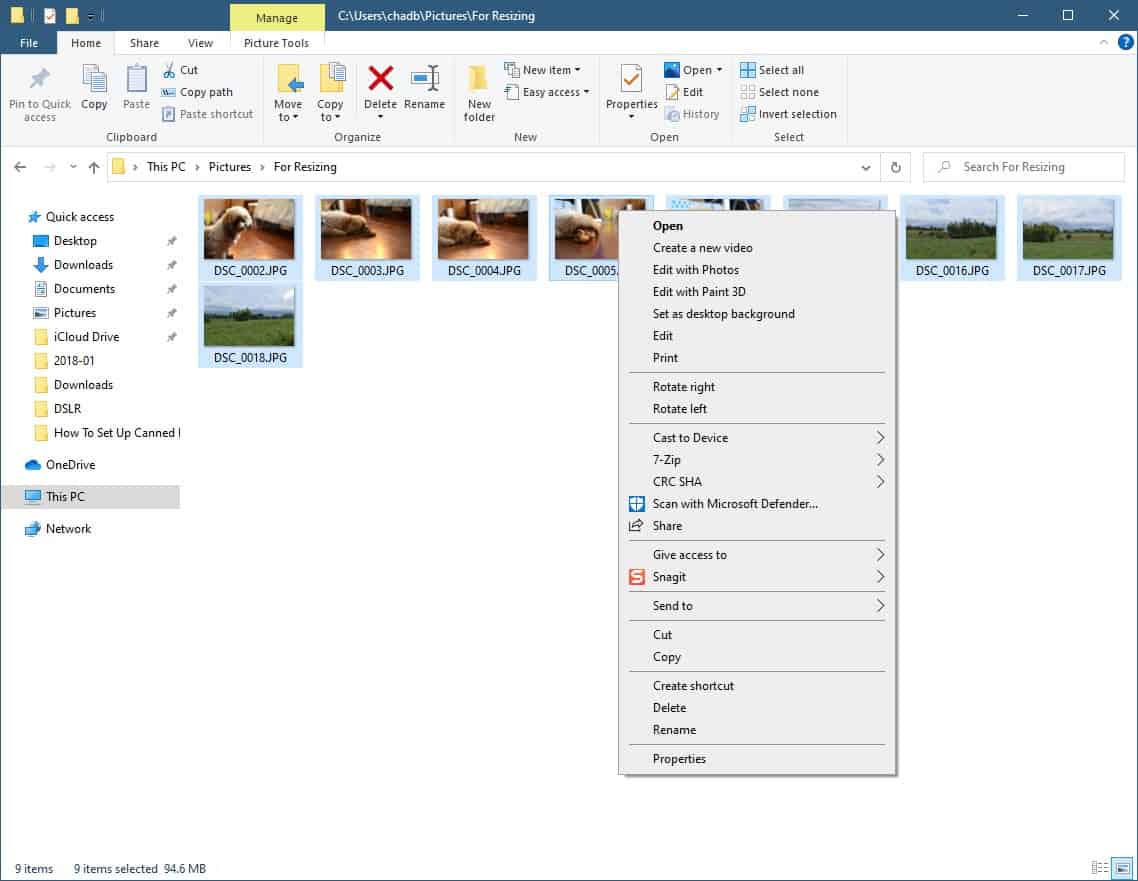Open the File tab
This screenshot has width=1138, height=881.
pyautogui.click(x=29, y=43)
